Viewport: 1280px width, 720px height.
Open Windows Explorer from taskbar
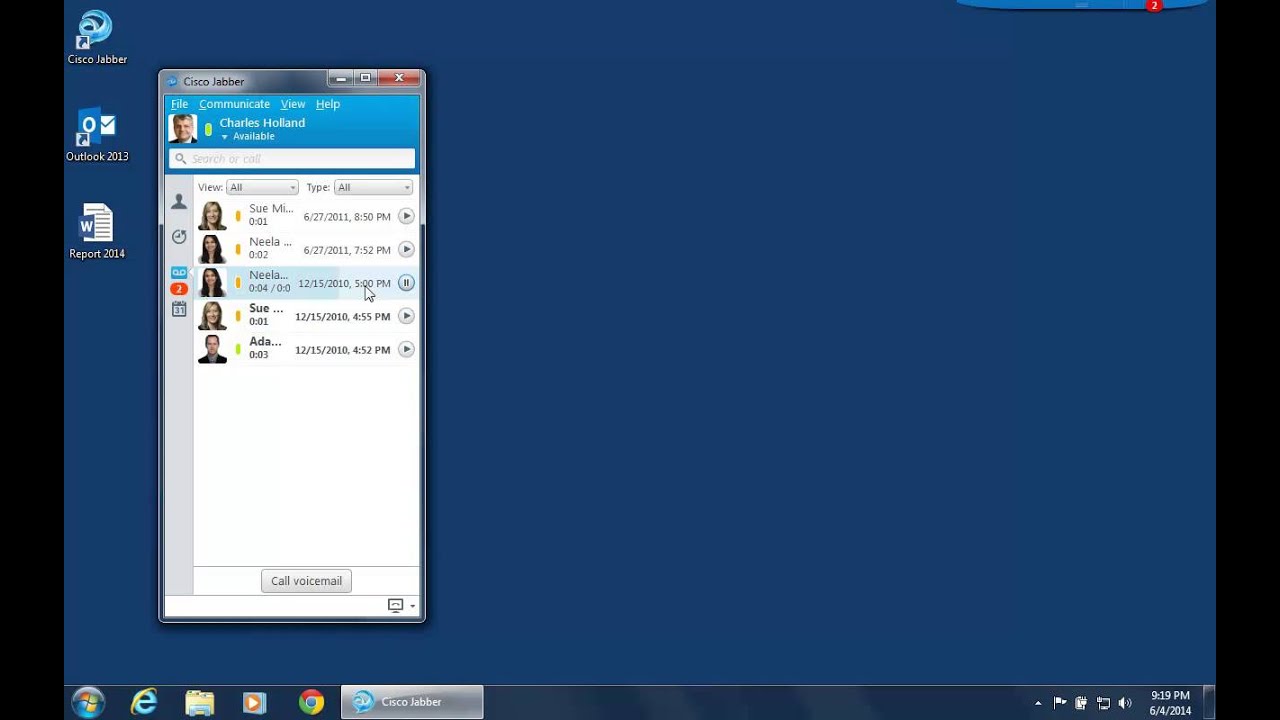coord(199,703)
